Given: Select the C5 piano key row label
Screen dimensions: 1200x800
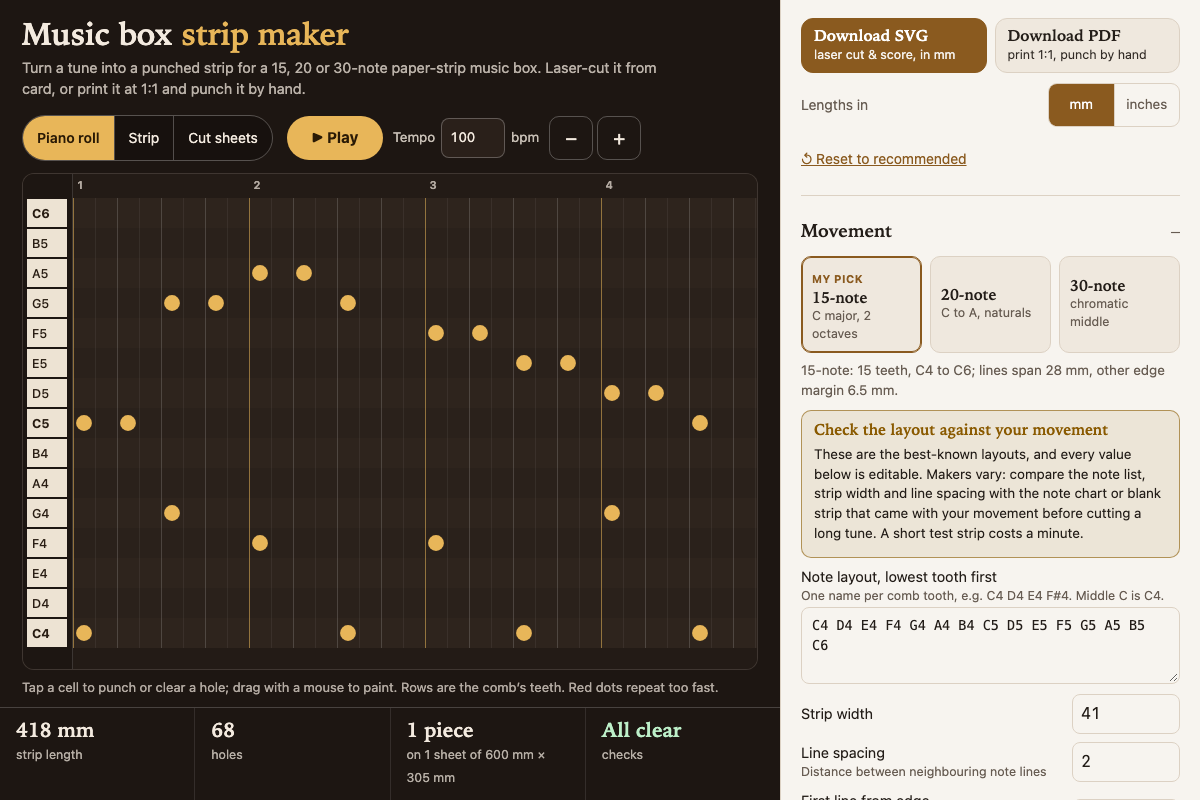Looking at the screenshot, I should click(47, 423).
